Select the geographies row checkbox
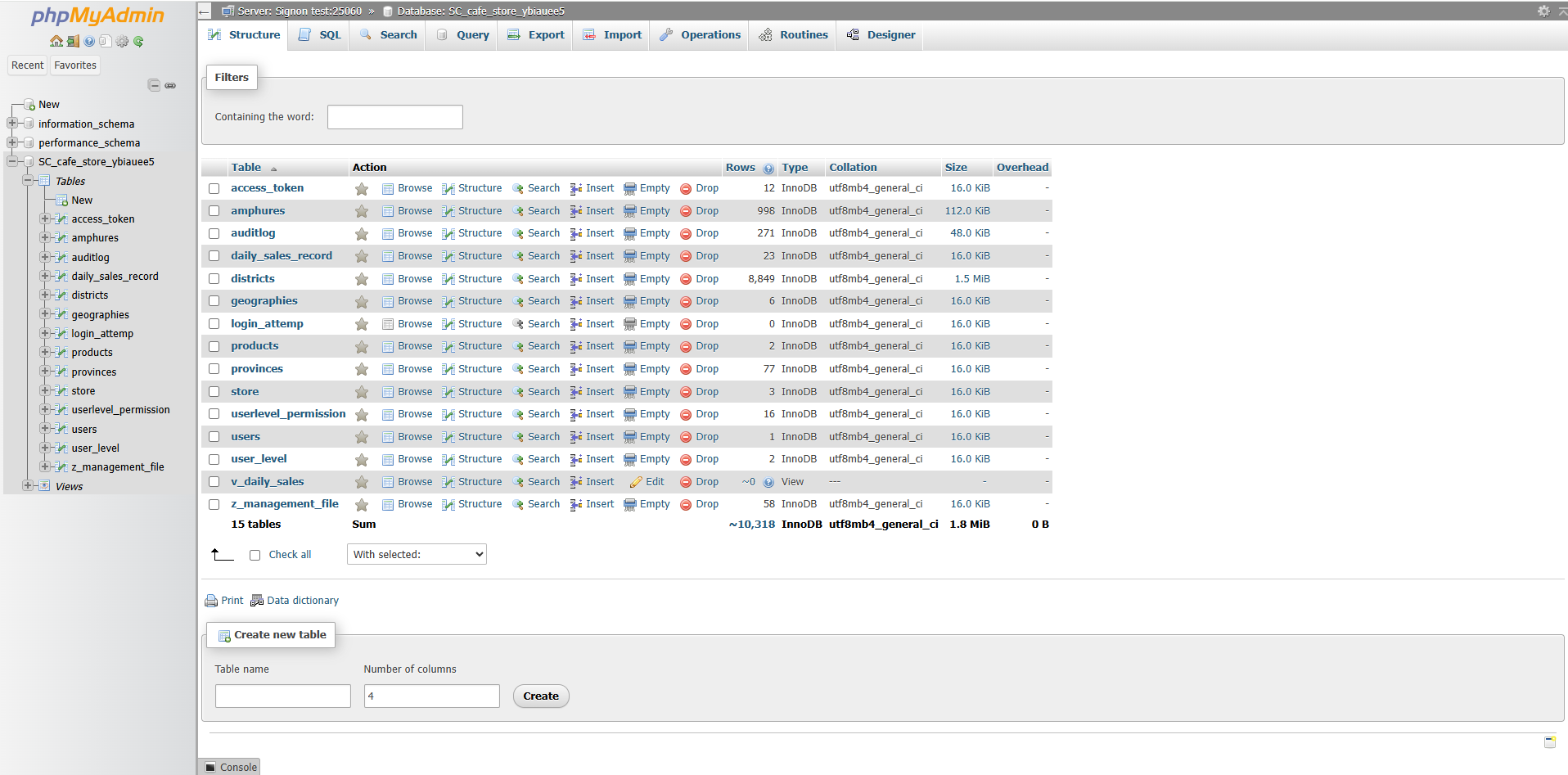Viewport: 1568px width, 775px height. 214,301
